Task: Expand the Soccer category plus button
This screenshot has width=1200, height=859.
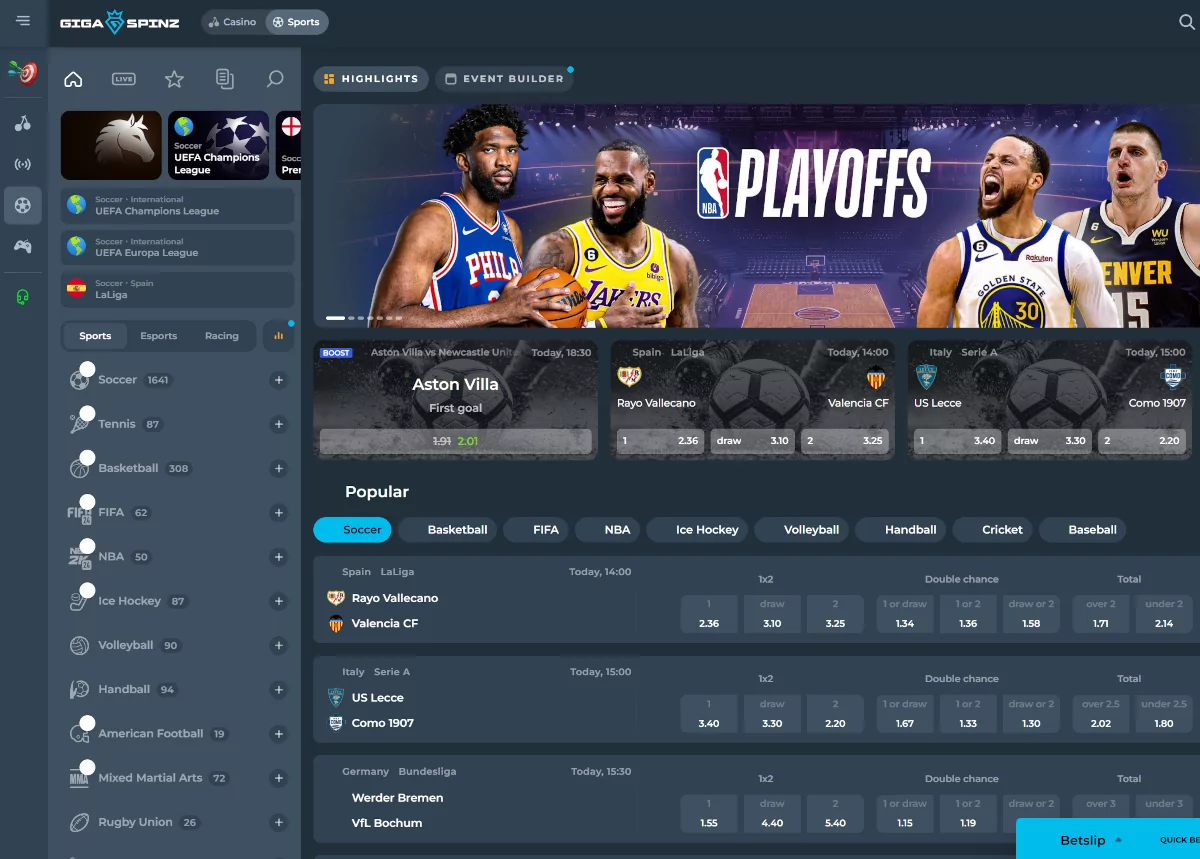Action: [x=279, y=380]
